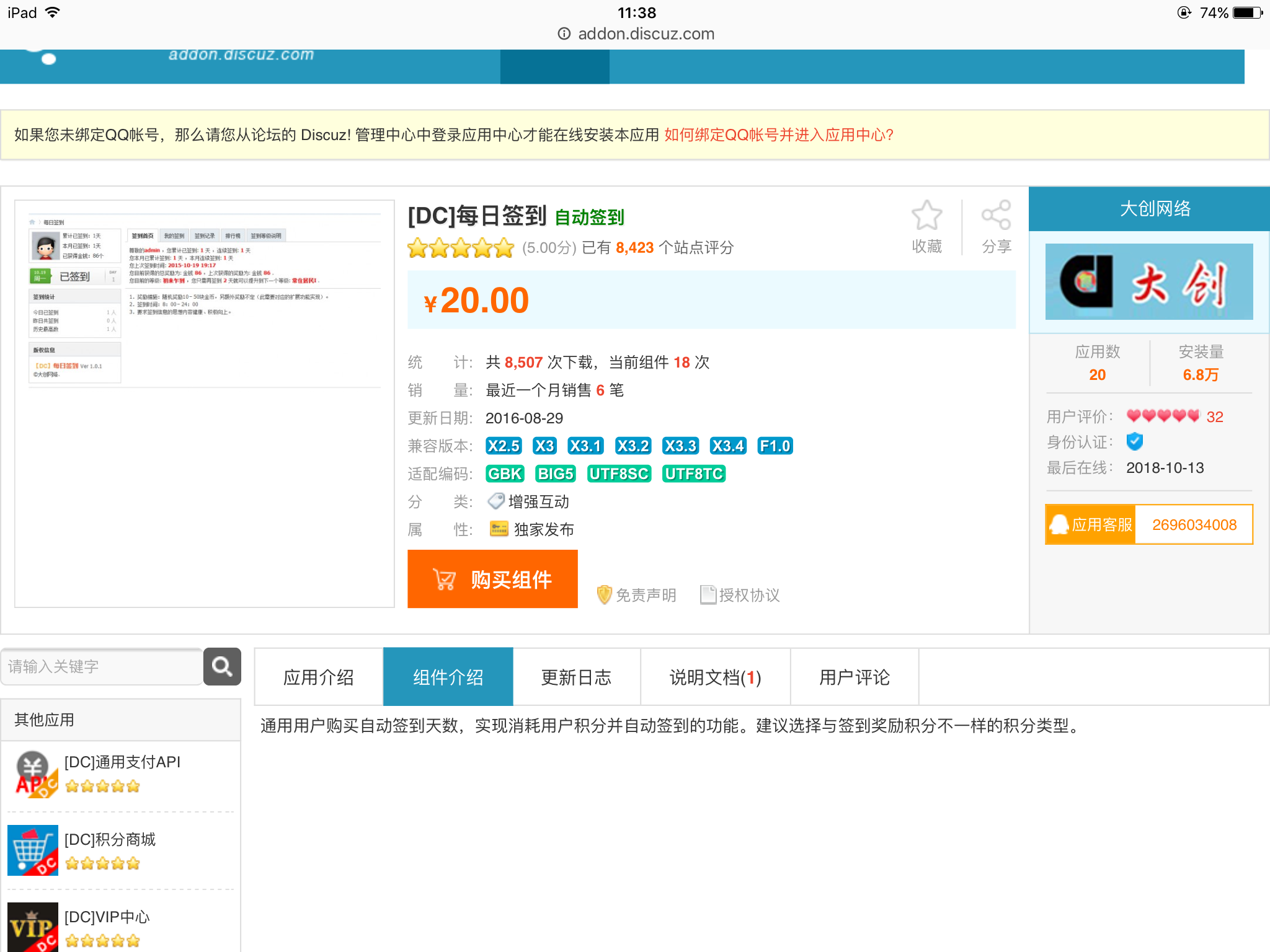Open the 授权协议 document link

point(740,595)
